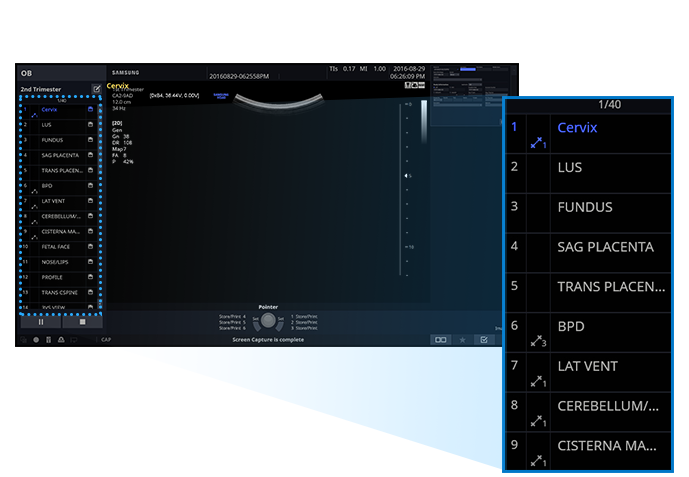Click the edit protocol icon beside 2nd Trimester
Viewport: 689px width, 477px height.
coord(96,89)
